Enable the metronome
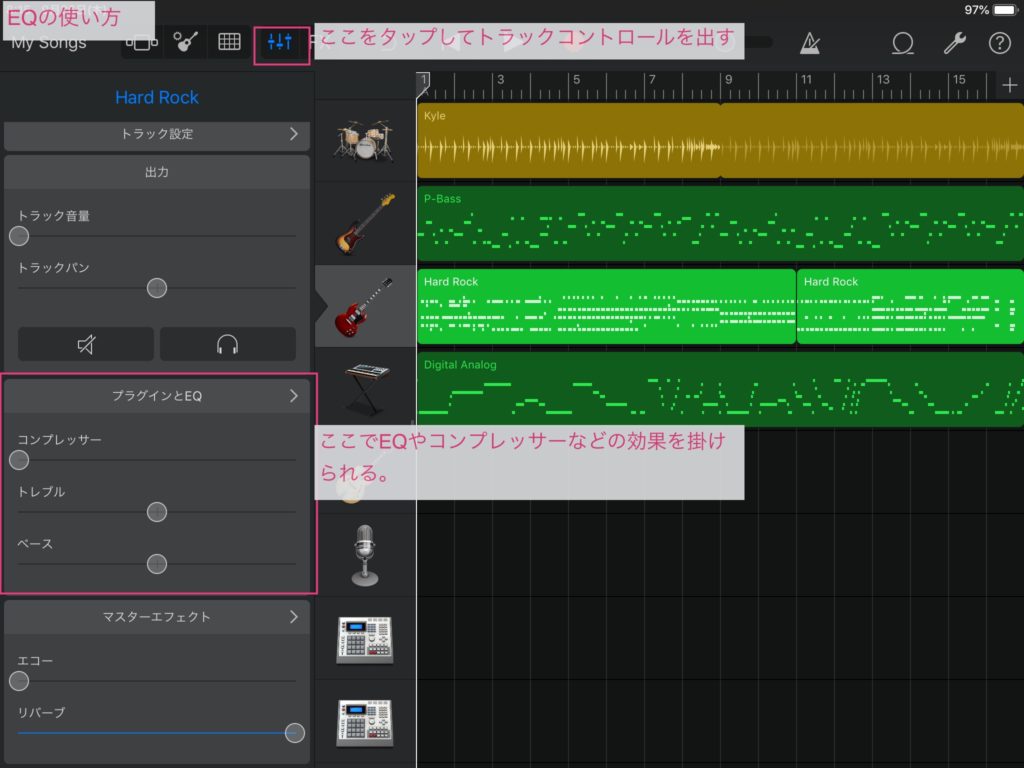Screen dimensions: 1024x768 (x=810, y=42)
